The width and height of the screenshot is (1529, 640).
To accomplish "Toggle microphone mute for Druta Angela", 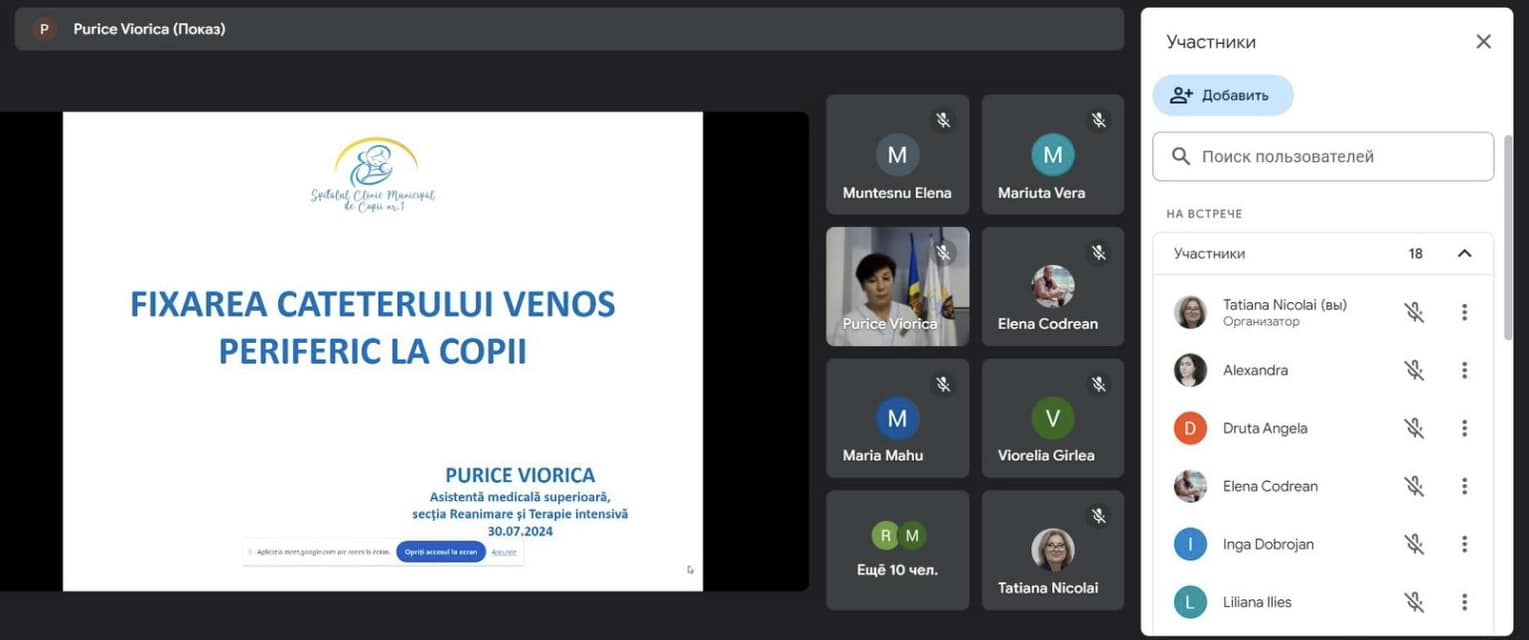I will pyautogui.click(x=1413, y=428).
